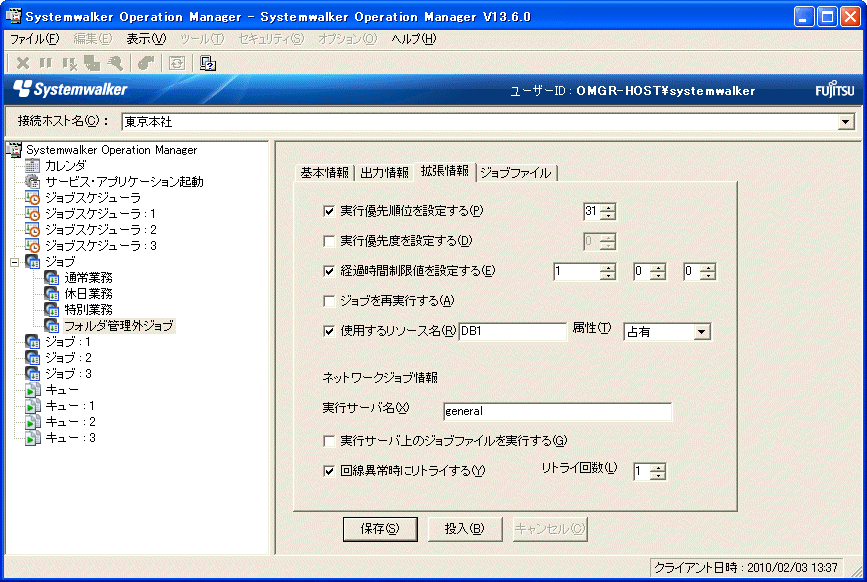Click the キャンセル(C) button

coord(550,529)
